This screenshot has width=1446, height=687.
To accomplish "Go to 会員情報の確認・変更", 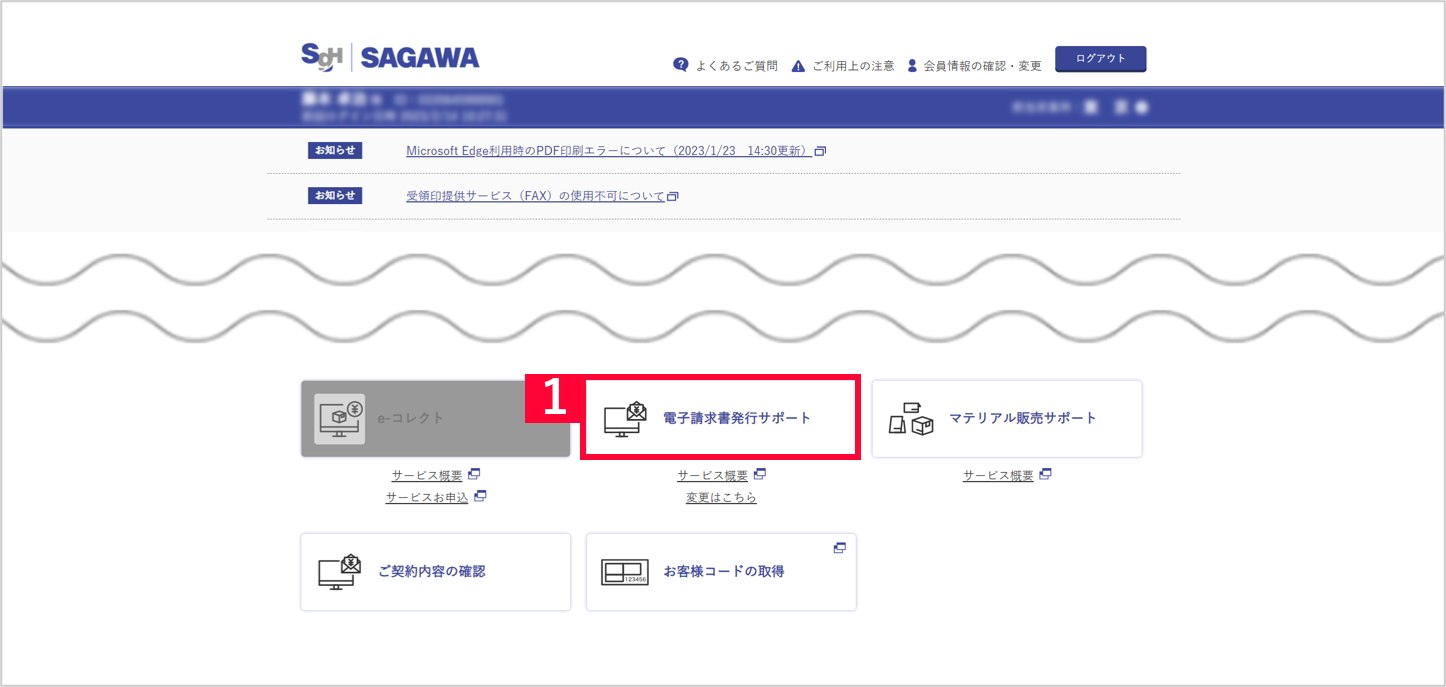I will 982,66.
